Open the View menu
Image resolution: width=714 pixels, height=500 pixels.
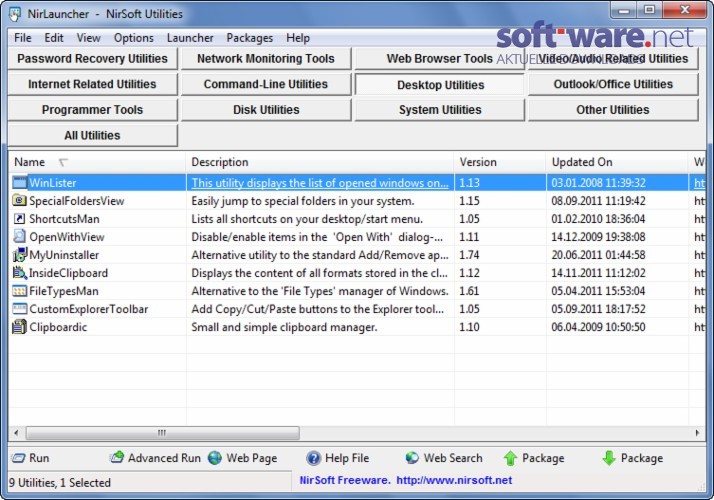pyautogui.click(x=88, y=38)
